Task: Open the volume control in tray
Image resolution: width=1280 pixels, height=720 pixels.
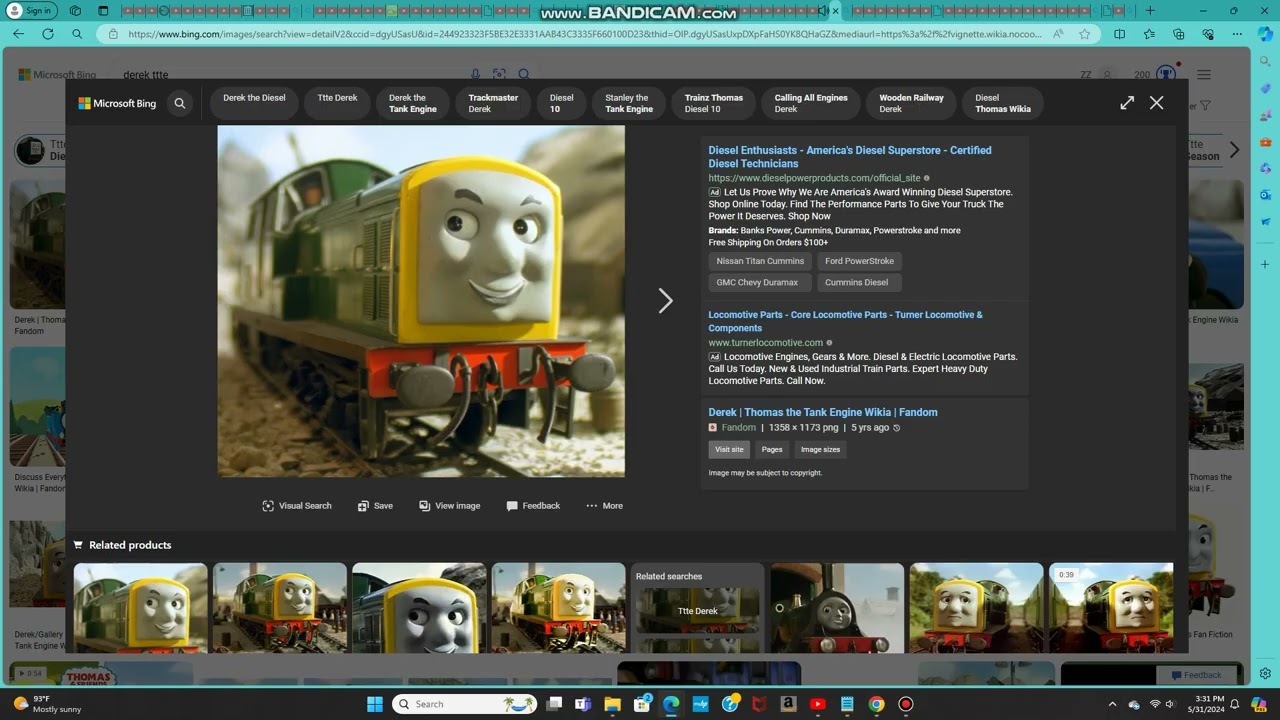Action: [x=1171, y=704]
